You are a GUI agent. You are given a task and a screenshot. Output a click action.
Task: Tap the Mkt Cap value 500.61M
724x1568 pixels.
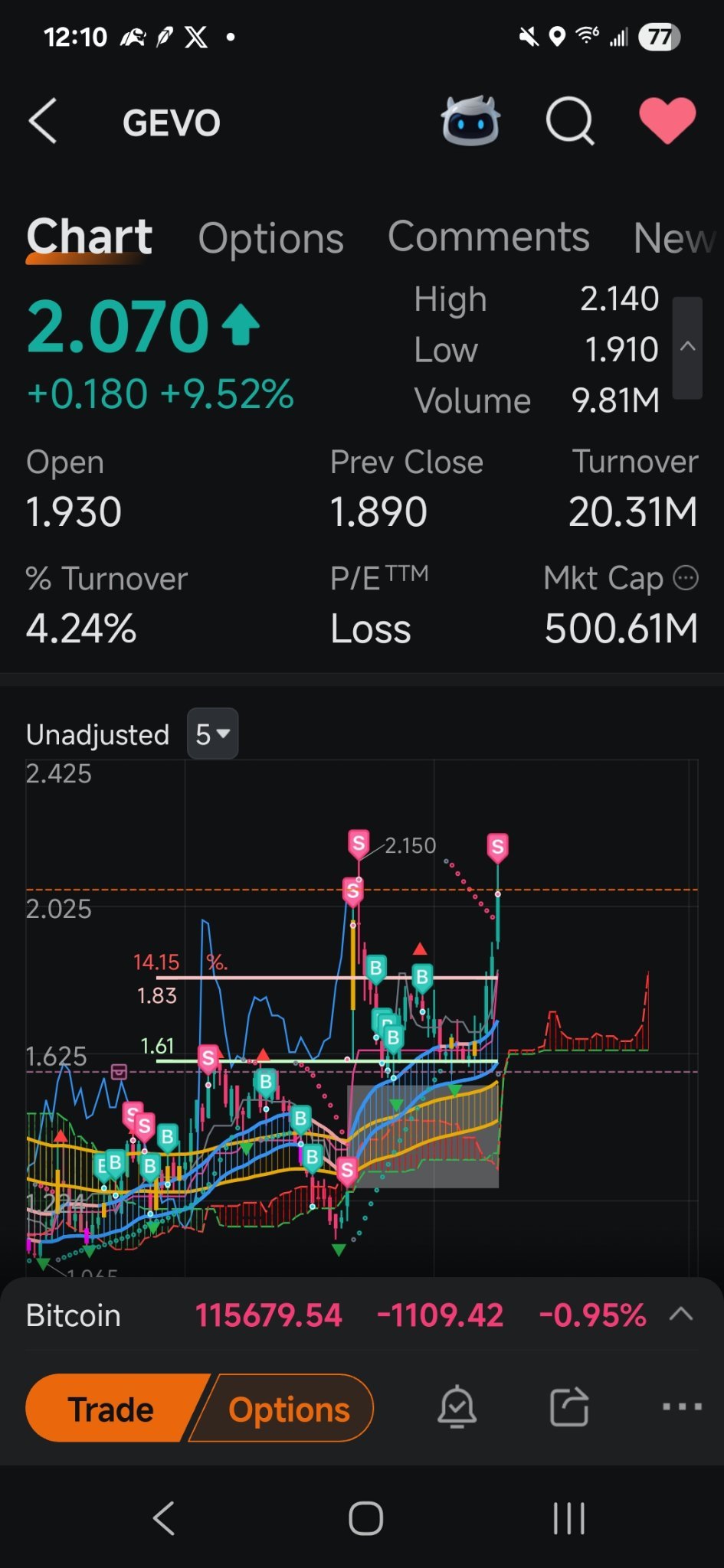click(x=621, y=629)
